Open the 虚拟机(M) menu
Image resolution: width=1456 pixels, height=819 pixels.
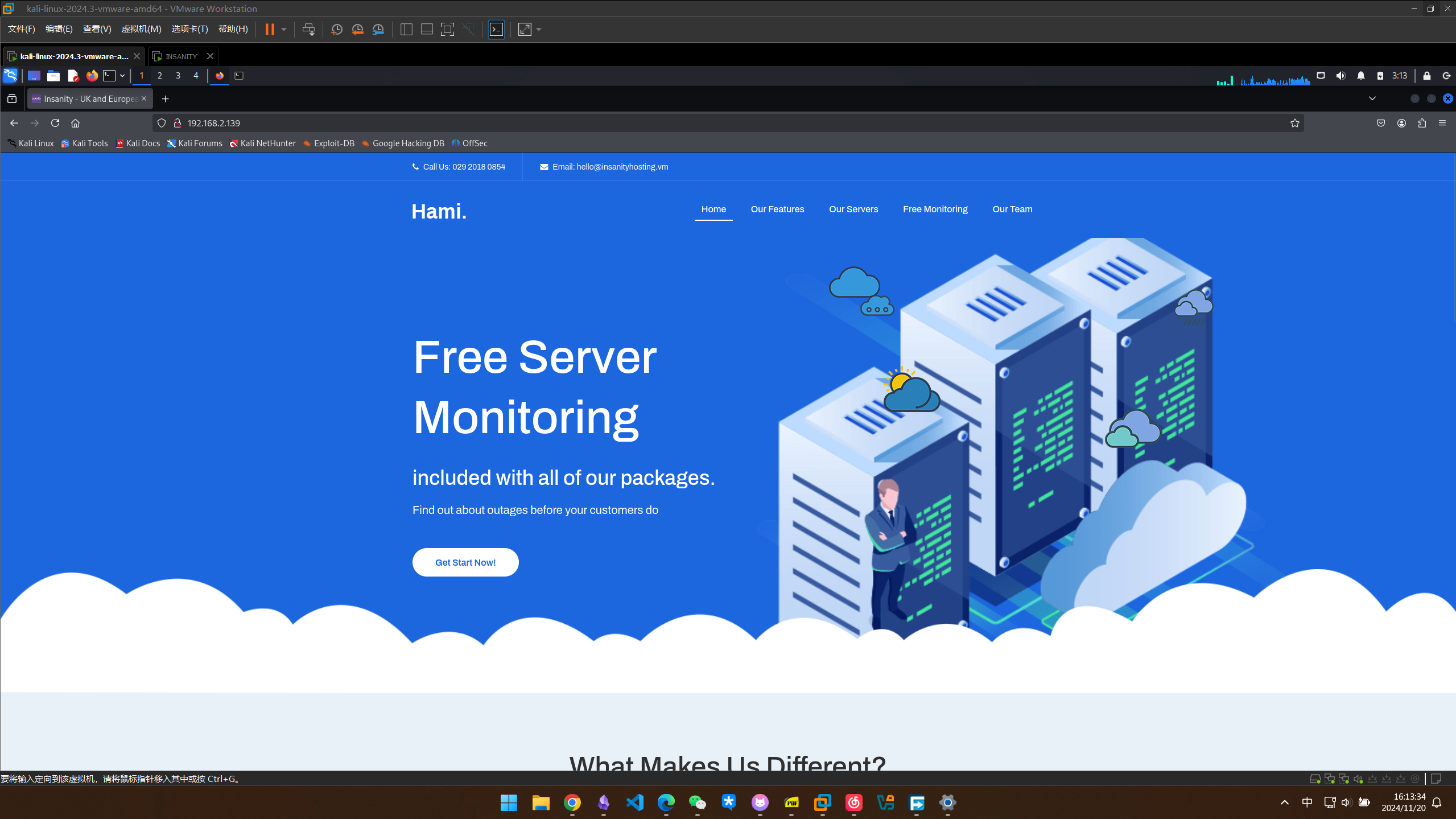141,29
